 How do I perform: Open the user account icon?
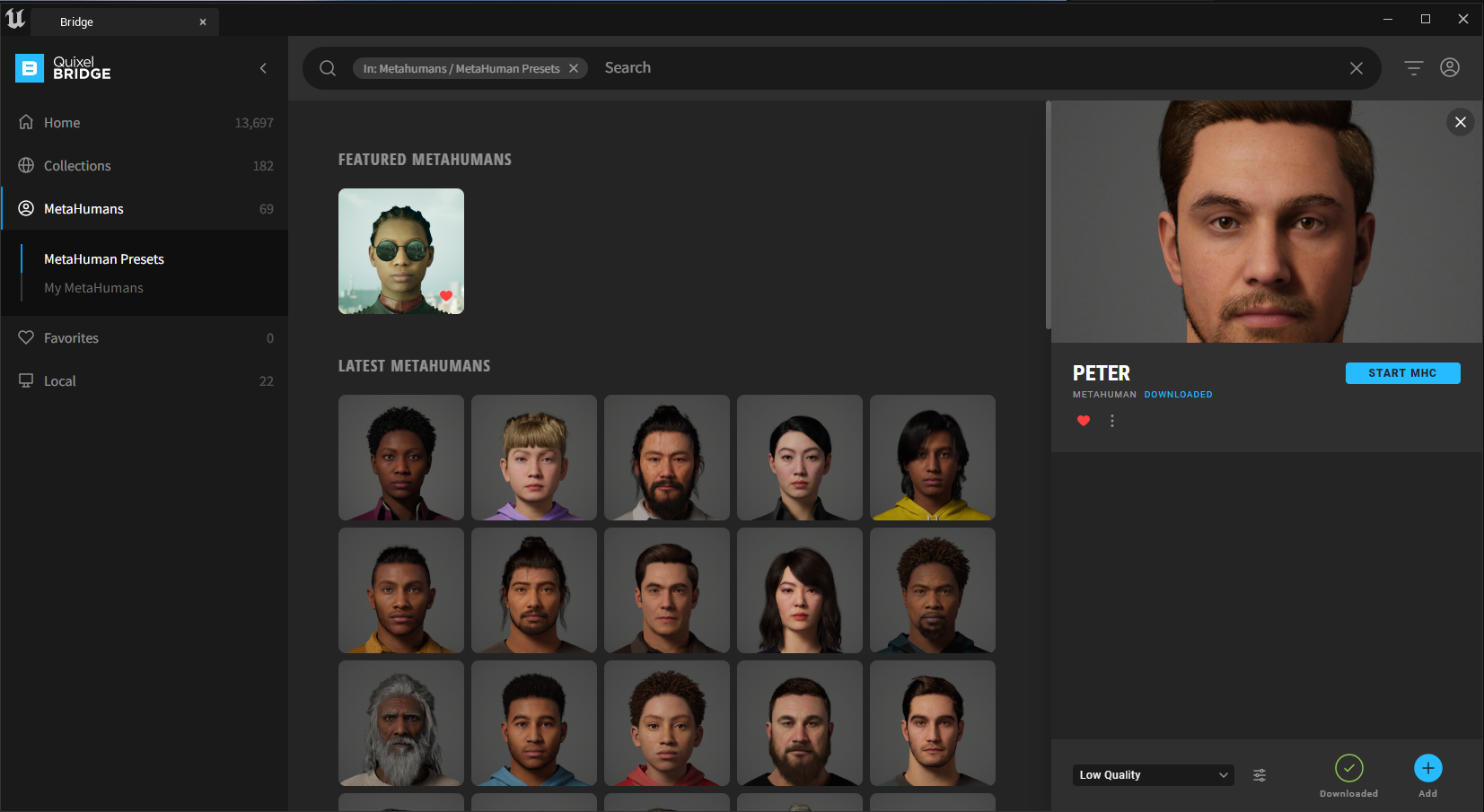1450,67
